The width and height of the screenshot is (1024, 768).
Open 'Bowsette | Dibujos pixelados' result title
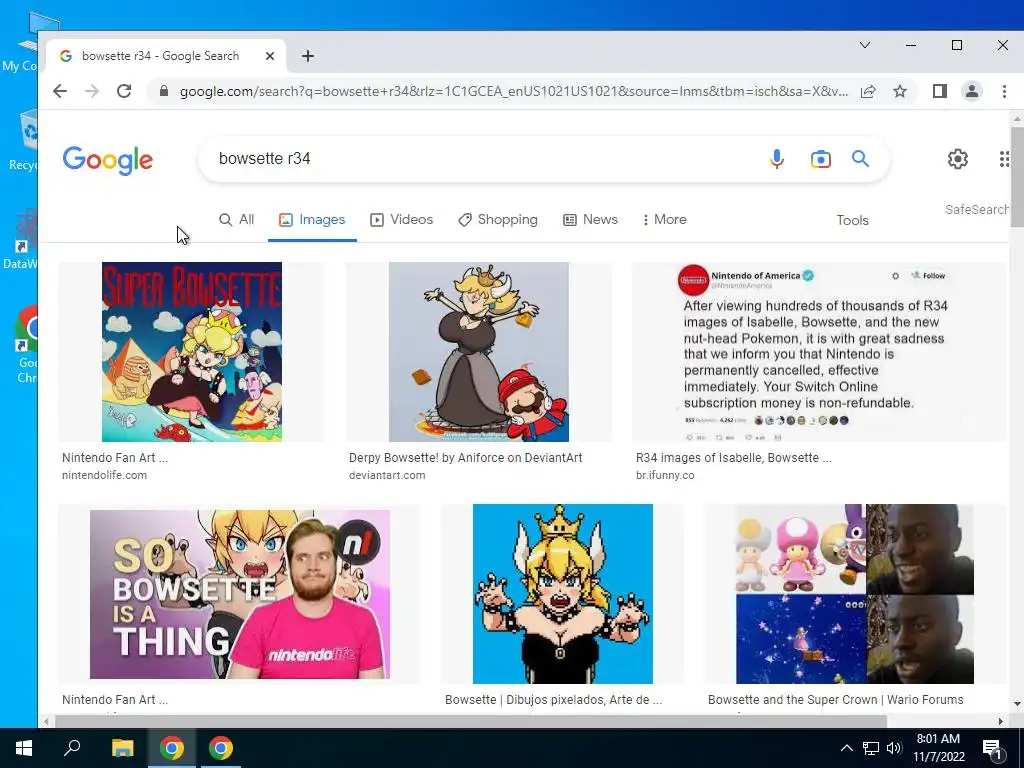pos(554,699)
